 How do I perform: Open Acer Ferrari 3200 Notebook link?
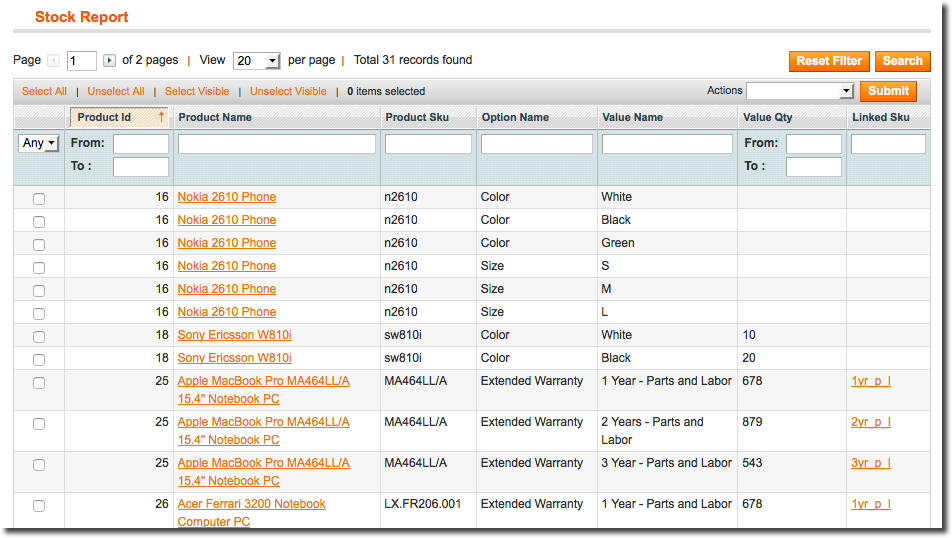click(252, 512)
